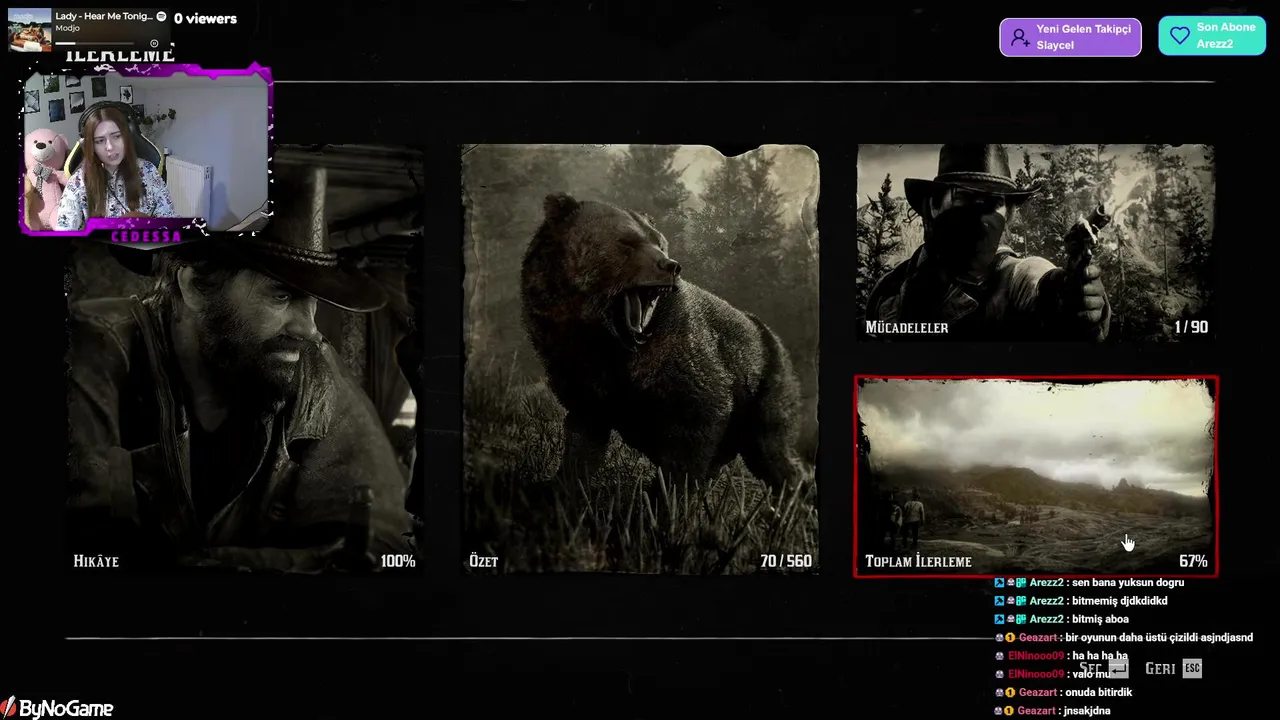
Task: Click the artist name Modjo
Action: (68, 28)
